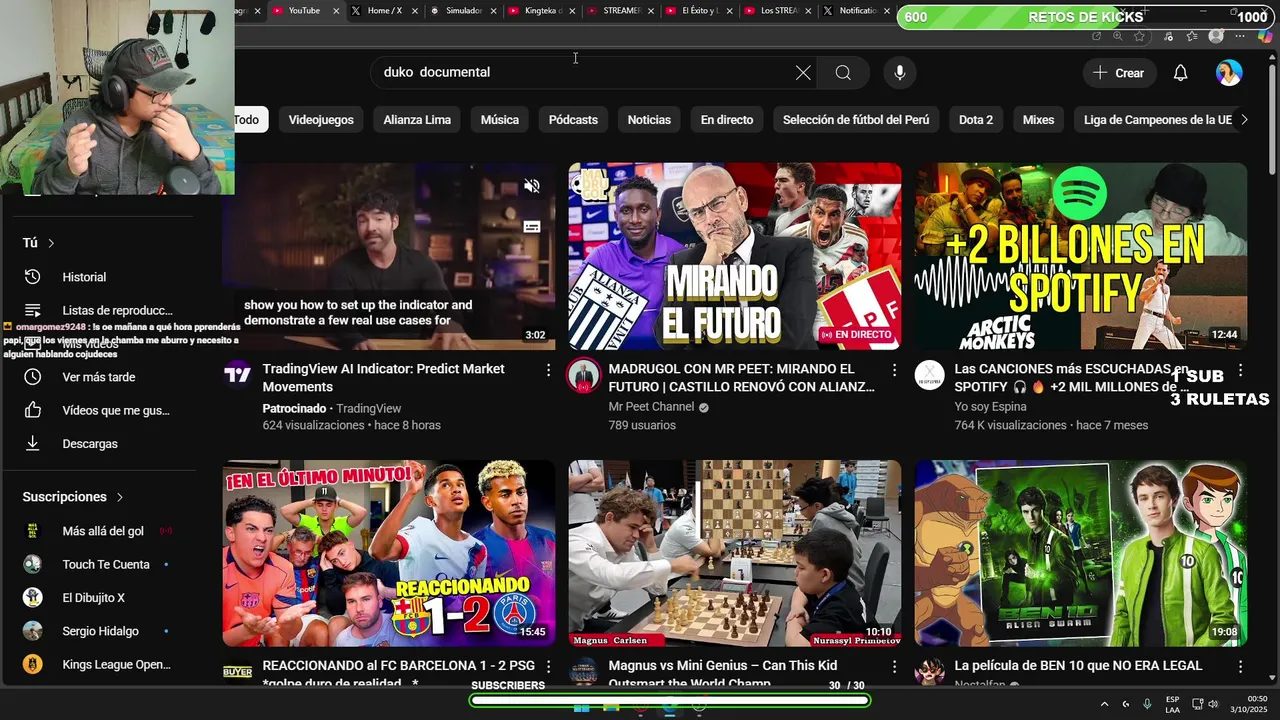Switch to the Home / X browser tab
1280x720 pixels.
(384, 11)
